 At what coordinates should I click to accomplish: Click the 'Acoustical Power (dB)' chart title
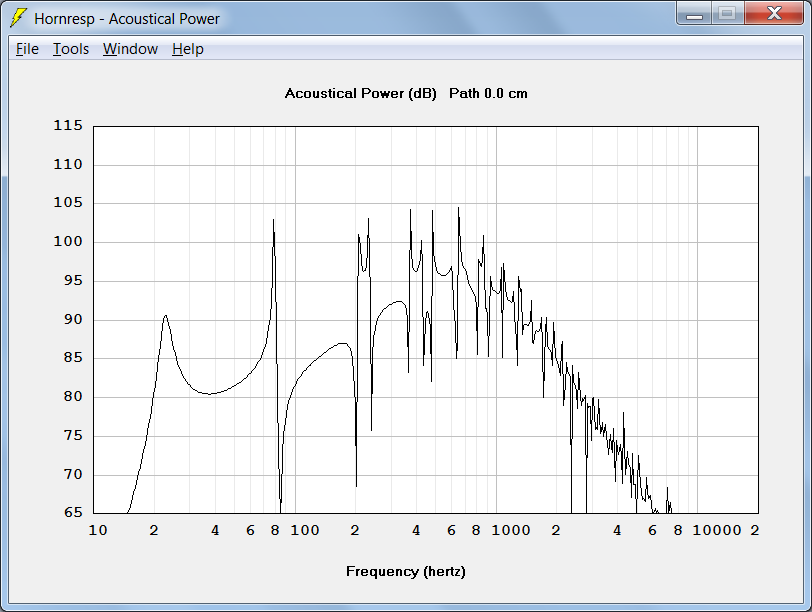point(360,94)
